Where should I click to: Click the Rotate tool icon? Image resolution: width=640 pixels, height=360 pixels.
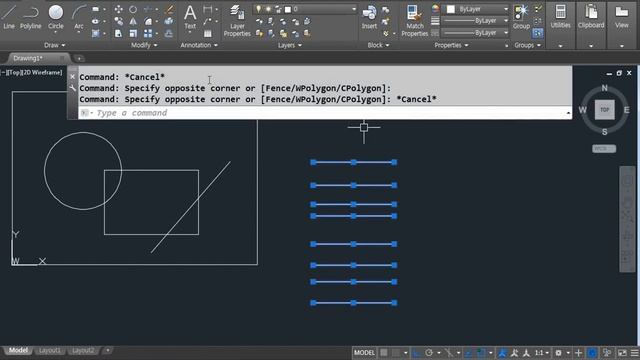pos(133,9)
